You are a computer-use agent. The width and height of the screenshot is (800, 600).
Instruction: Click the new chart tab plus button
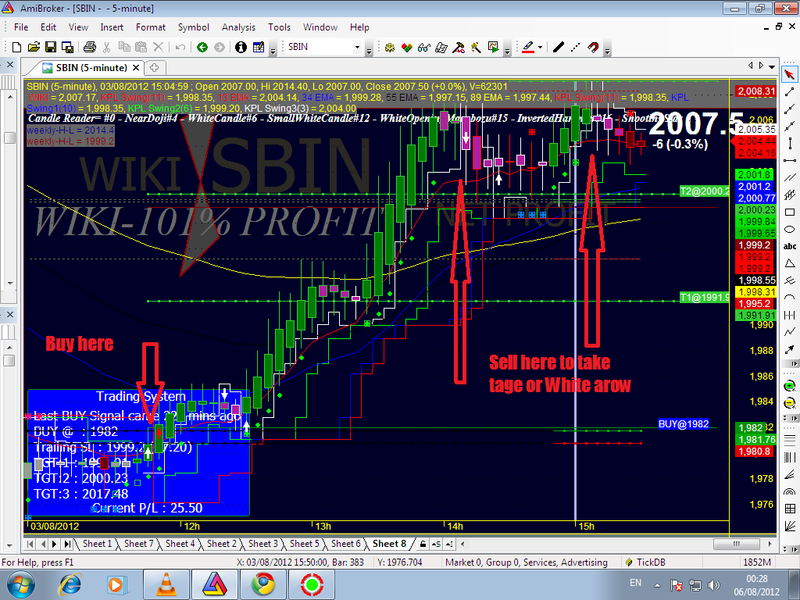pyautogui.click(x=154, y=68)
